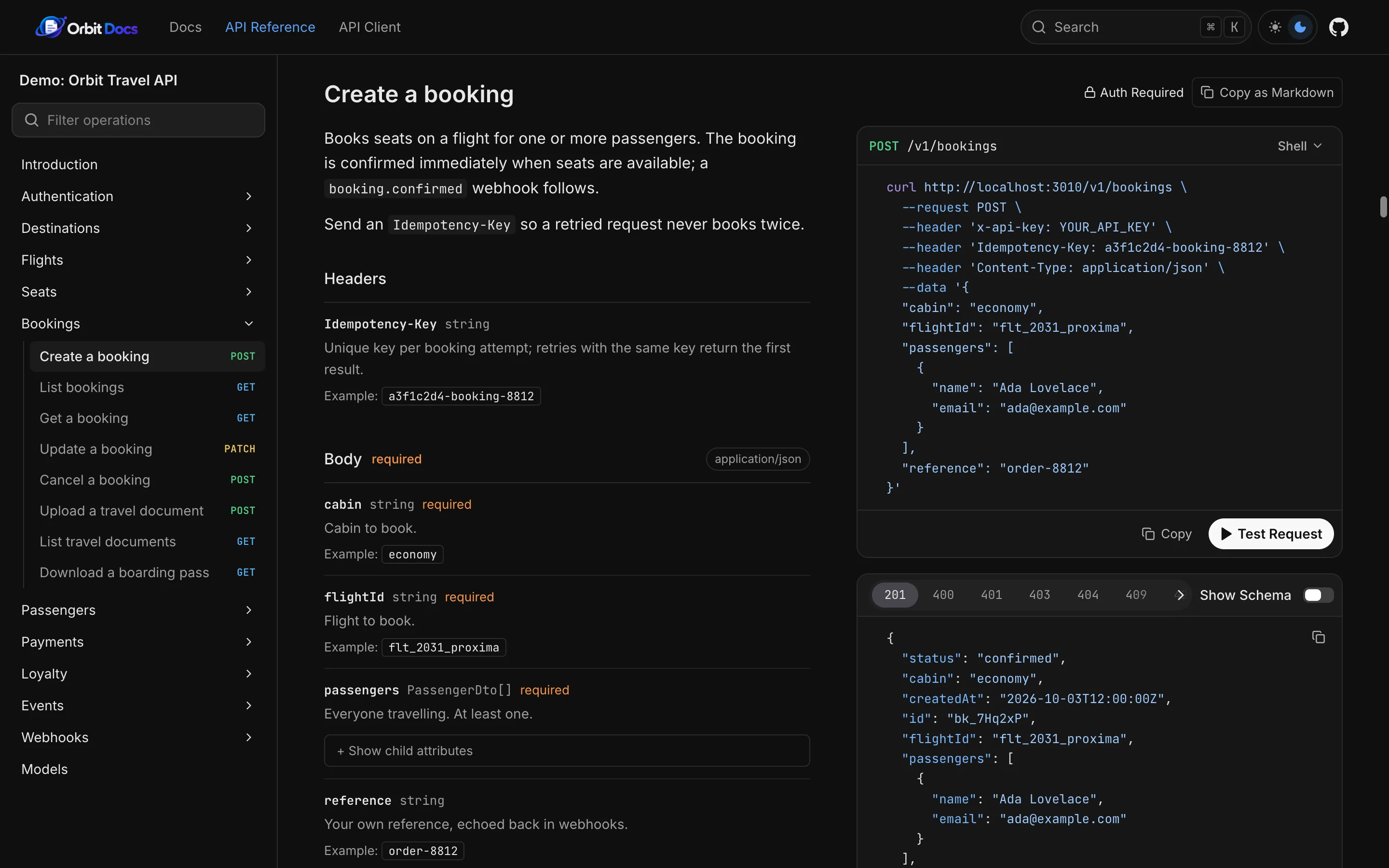The image size is (1389, 868).
Task: Select the 400 response tab
Action: pos(943,596)
